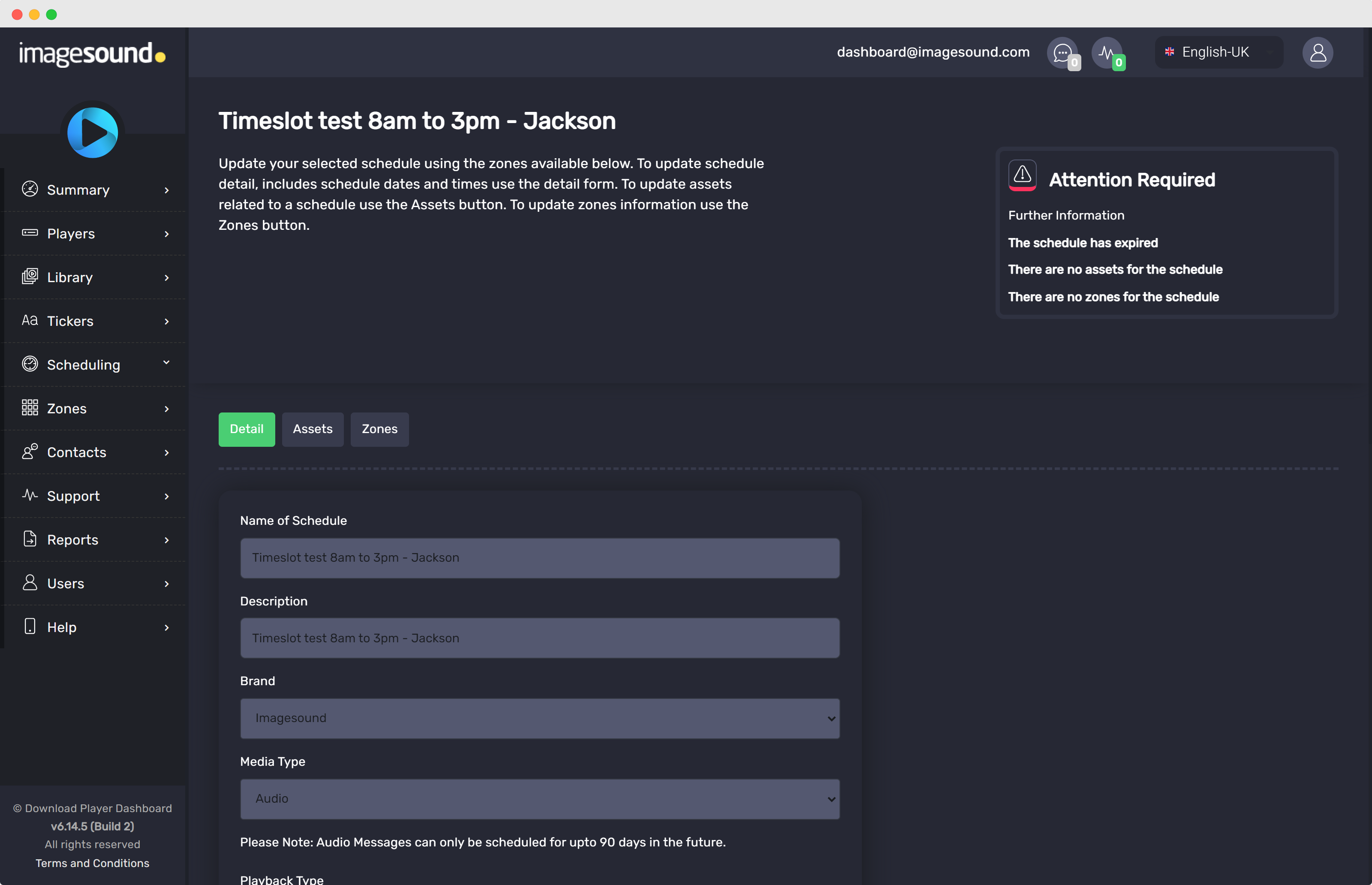Click 'There are no zones for the schedule'

click(x=1113, y=297)
